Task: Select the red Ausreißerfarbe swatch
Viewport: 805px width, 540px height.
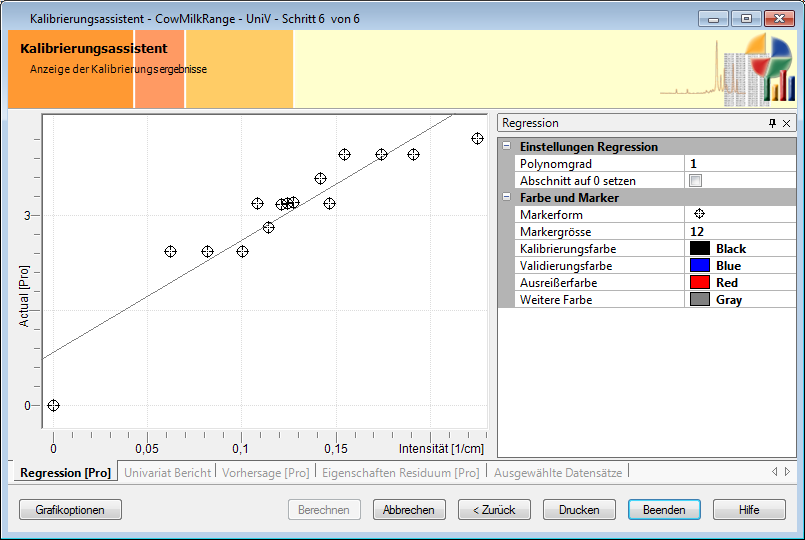Action: pos(699,283)
